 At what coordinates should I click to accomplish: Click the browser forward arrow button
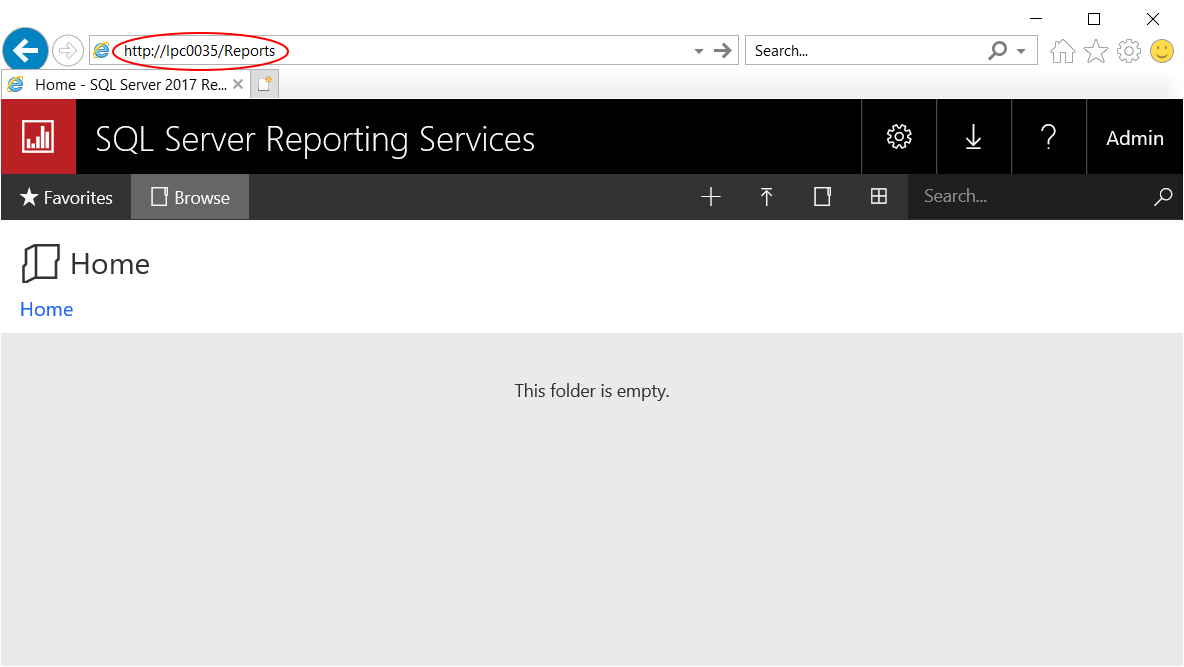point(68,51)
